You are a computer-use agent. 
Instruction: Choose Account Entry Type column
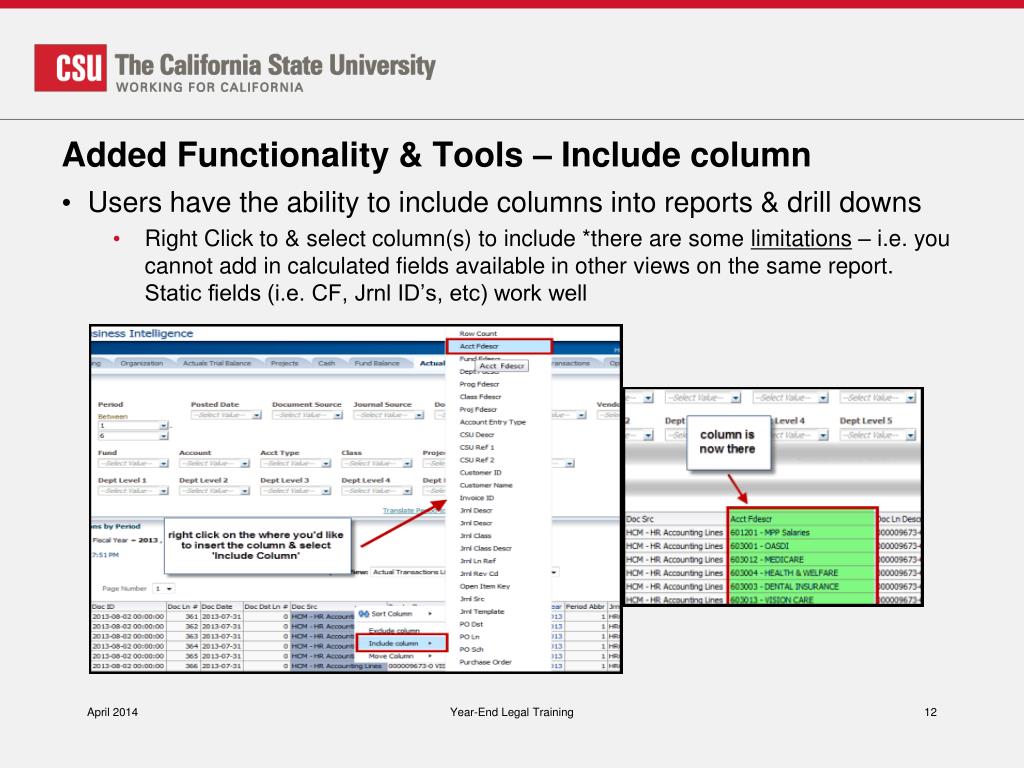(x=492, y=422)
